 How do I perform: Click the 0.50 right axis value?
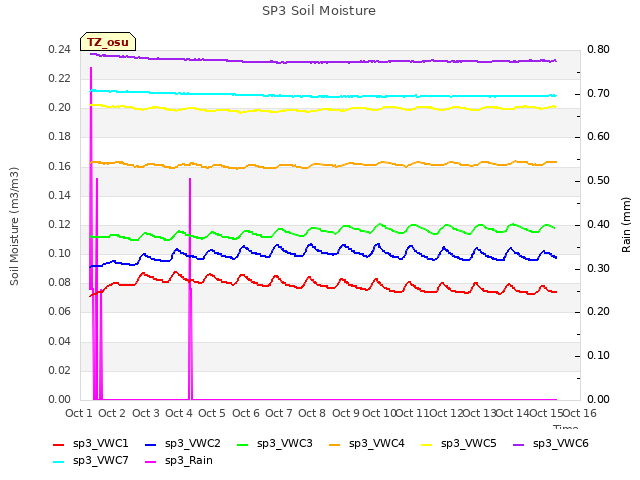pos(598,180)
